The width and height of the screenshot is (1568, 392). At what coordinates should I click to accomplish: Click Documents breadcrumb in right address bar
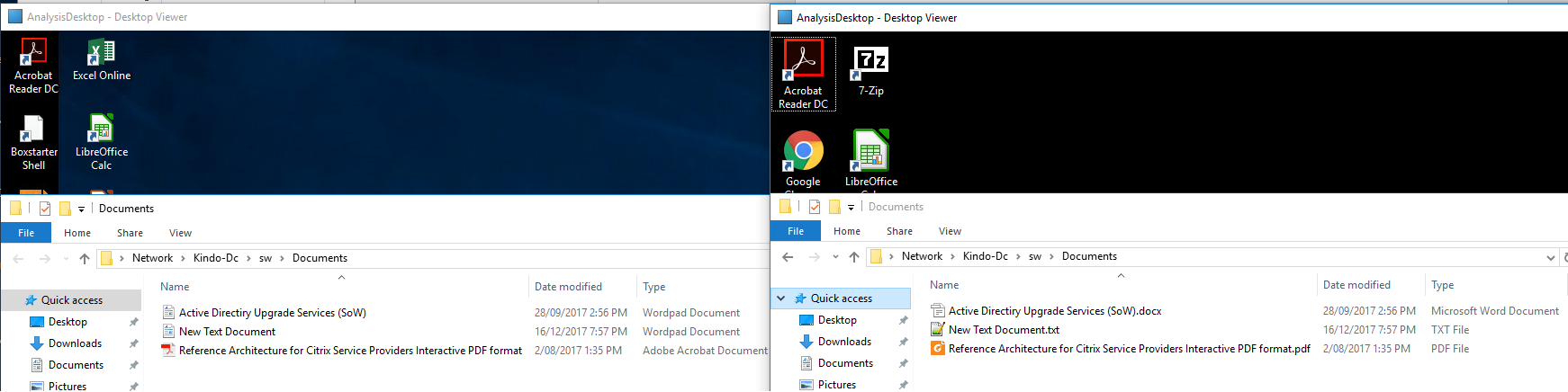[x=1089, y=257]
